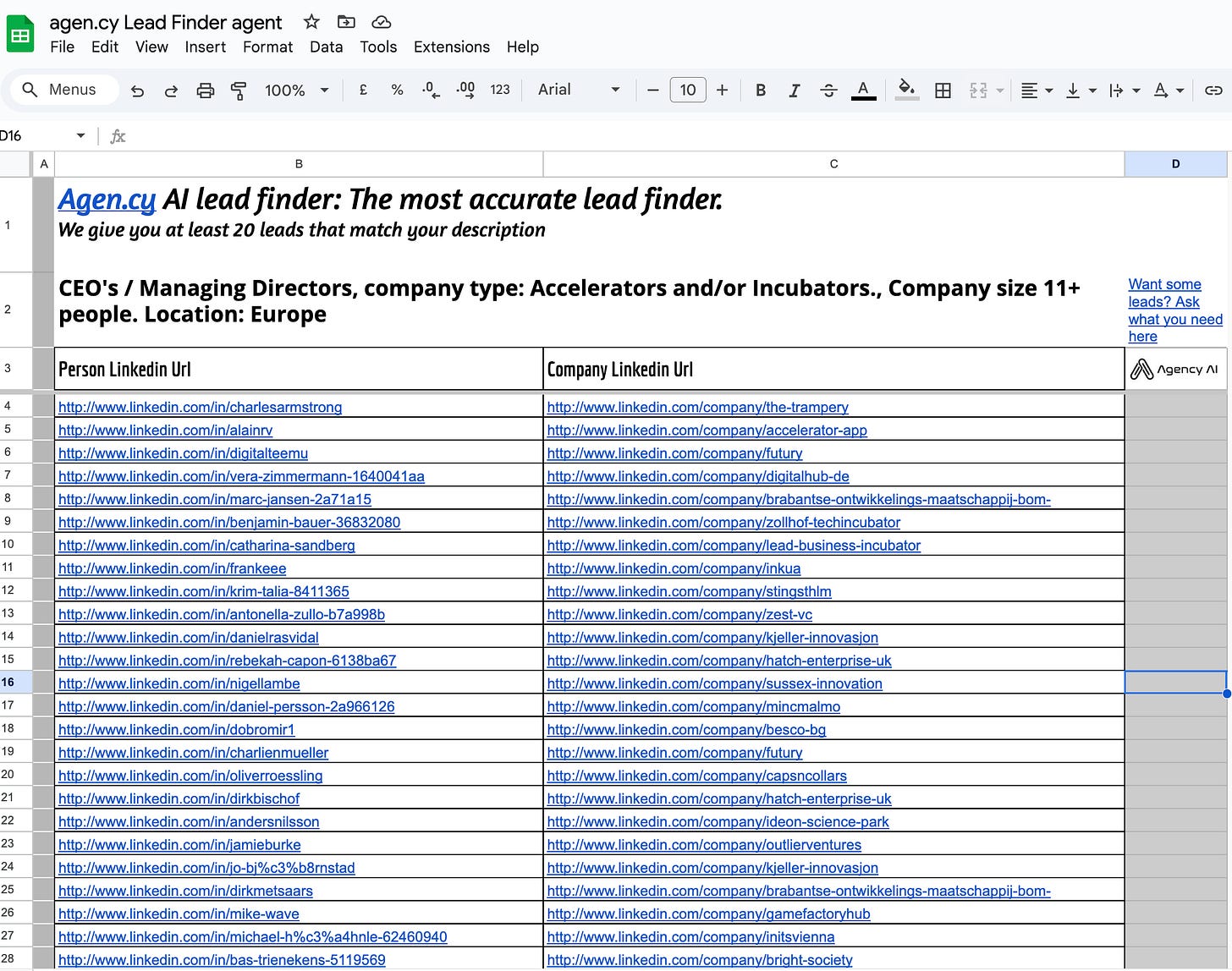Open the sussex-innovation company link
1232x971 pixels.
(x=714, y=683)
